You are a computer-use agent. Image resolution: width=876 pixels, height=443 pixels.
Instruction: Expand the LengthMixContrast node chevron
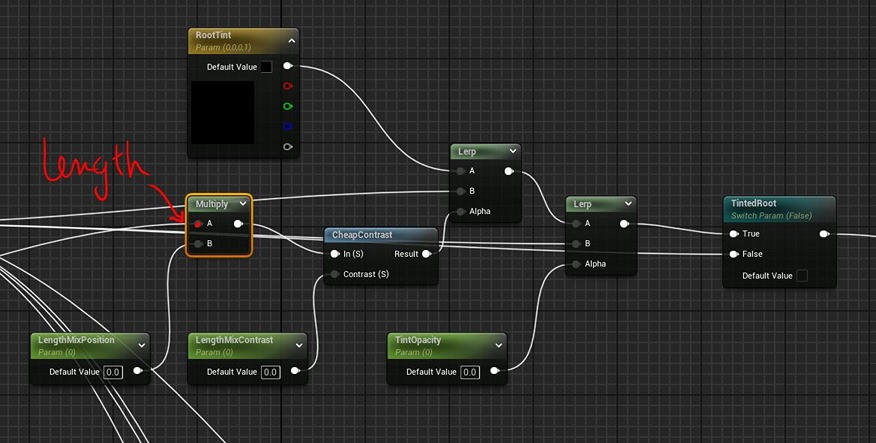pos(299,345)
